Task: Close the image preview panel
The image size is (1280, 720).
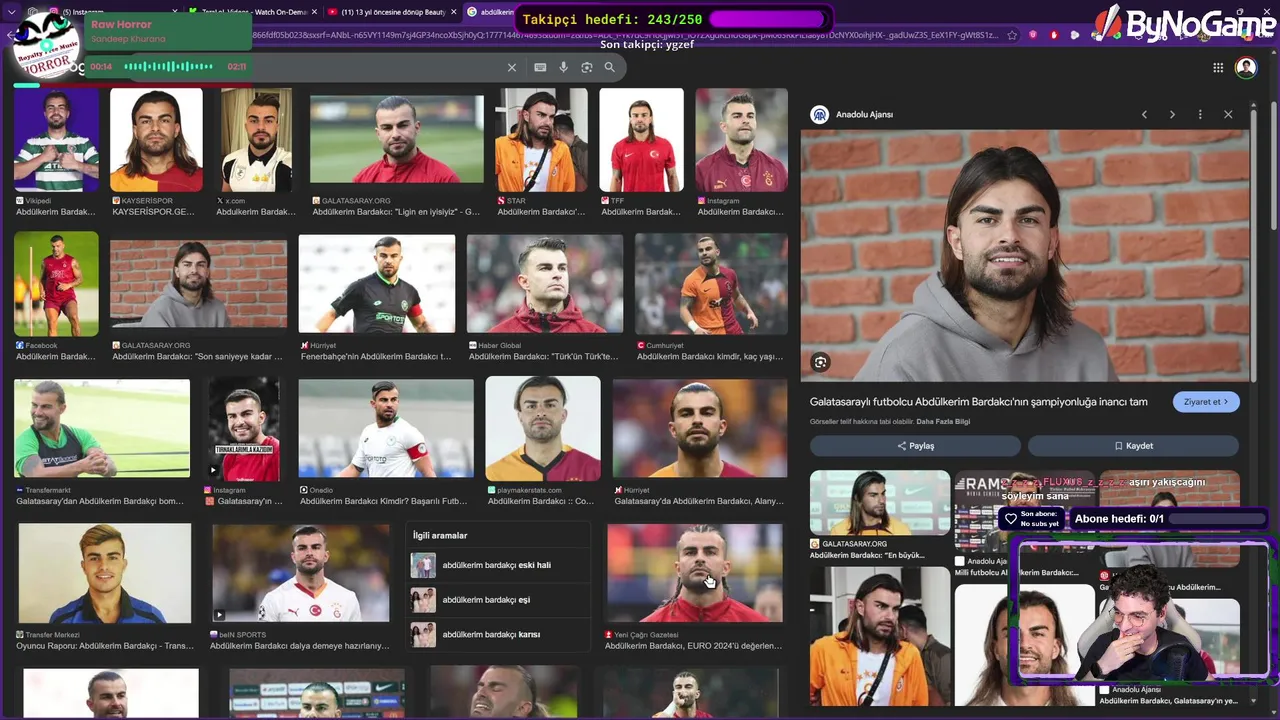Action: click(1228, 114)
